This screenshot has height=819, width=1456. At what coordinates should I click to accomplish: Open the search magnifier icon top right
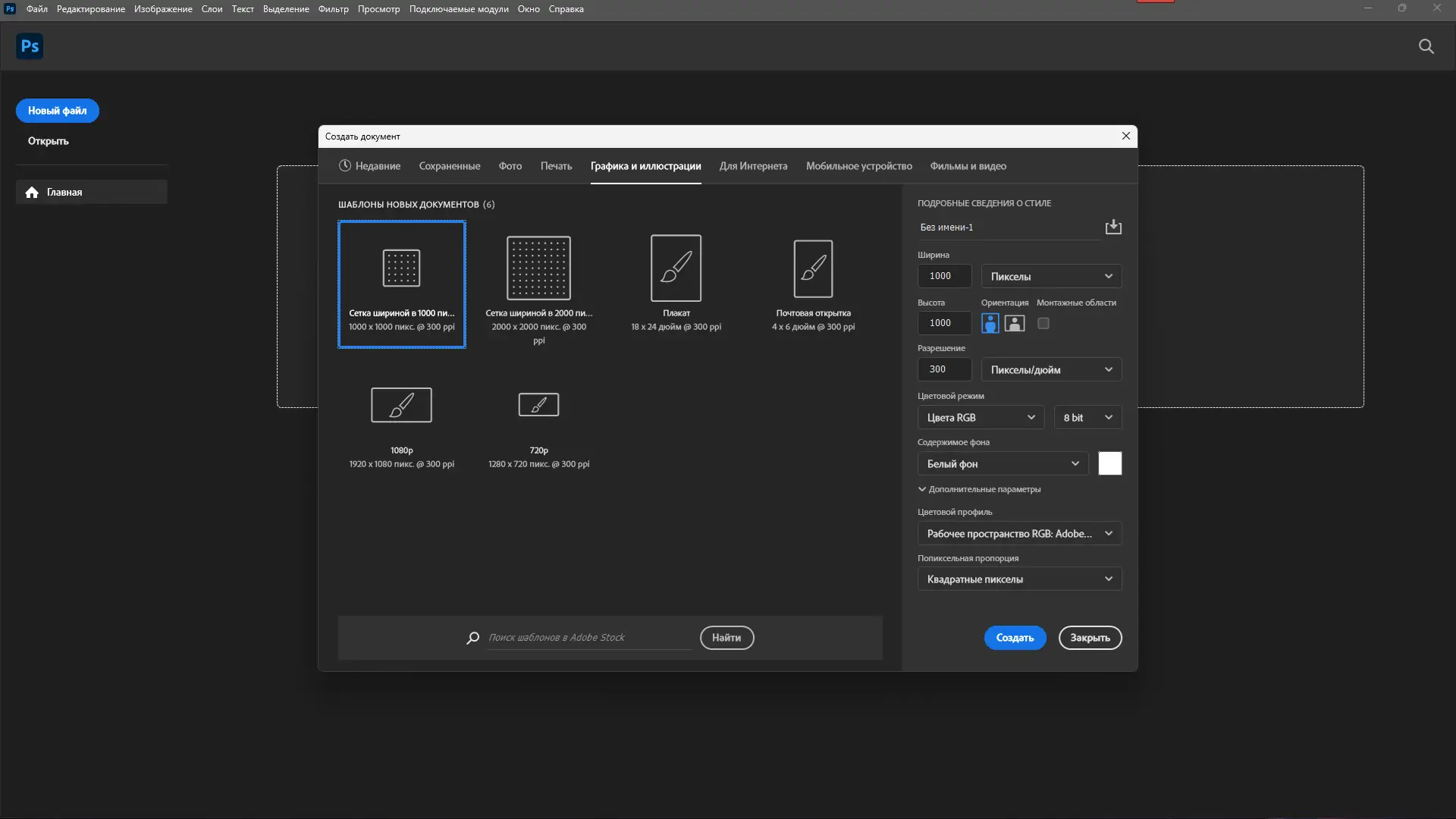tap(1426, 46)
